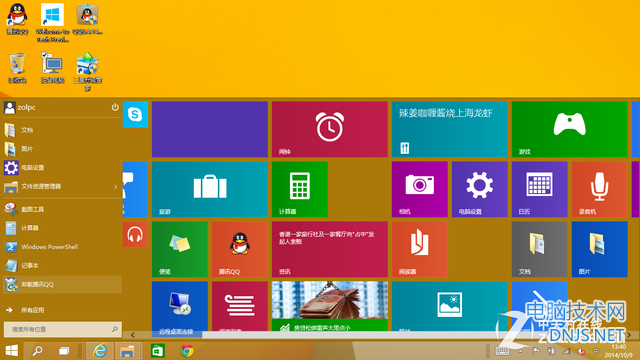Open Pictures in Start menu list
640x360 pixels.
[x=62, y=149]
